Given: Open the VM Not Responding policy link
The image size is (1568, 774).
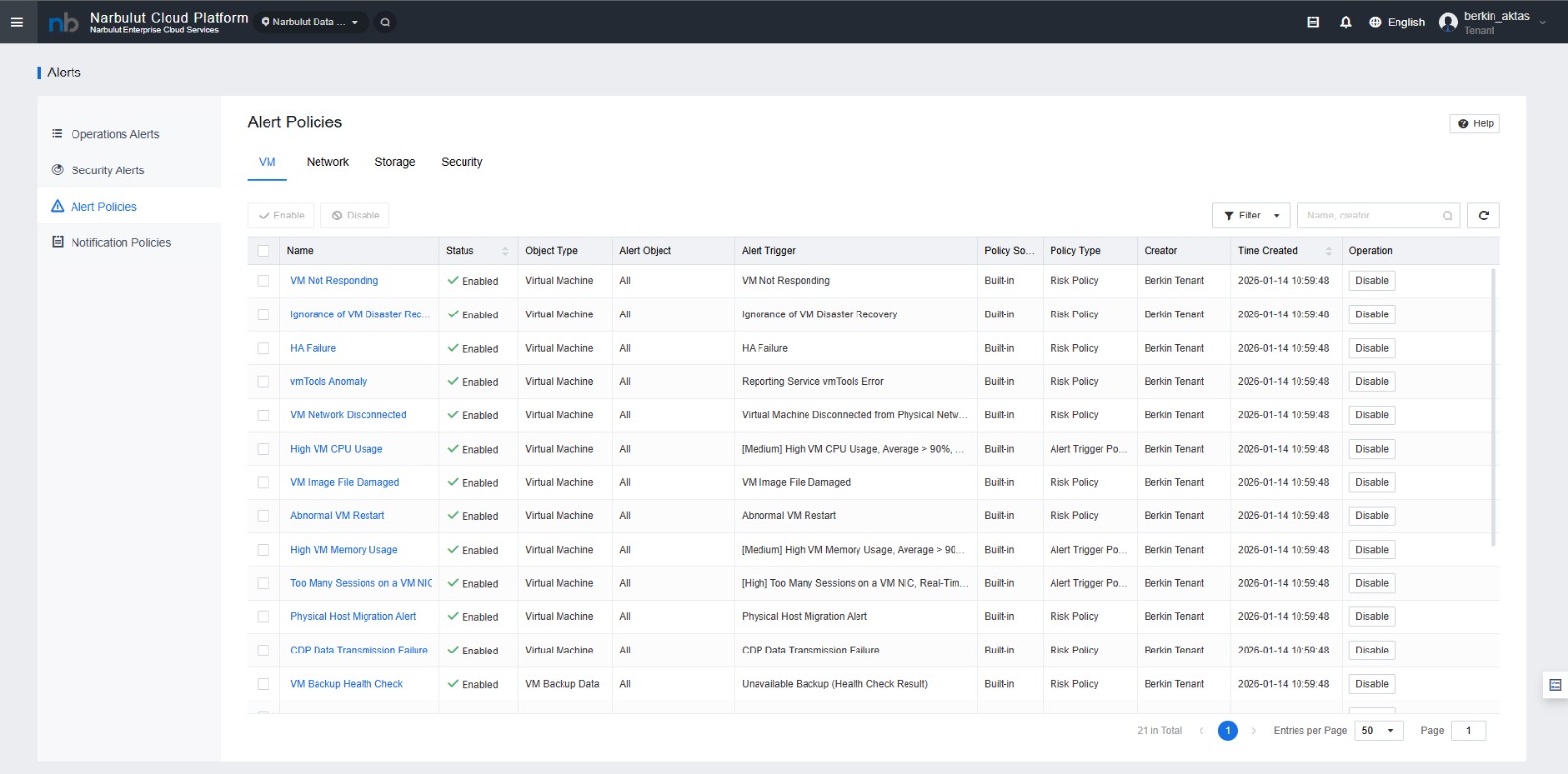Looking at the screenshot, I should click(334, 281).
